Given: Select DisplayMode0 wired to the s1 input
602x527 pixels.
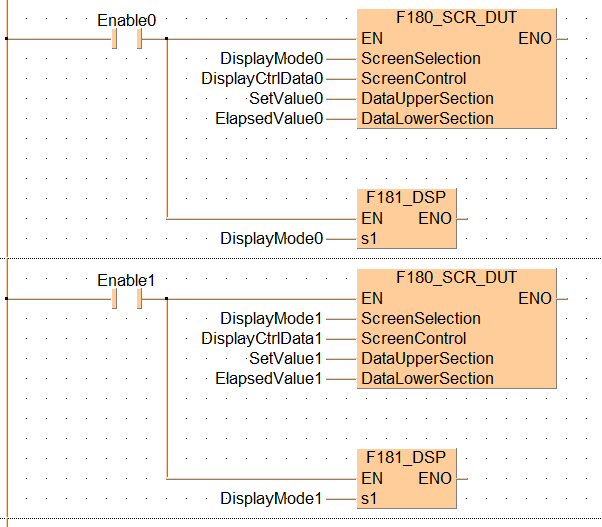Looking at the screenshot, I should pyautogui.click(x=272, y=238).
